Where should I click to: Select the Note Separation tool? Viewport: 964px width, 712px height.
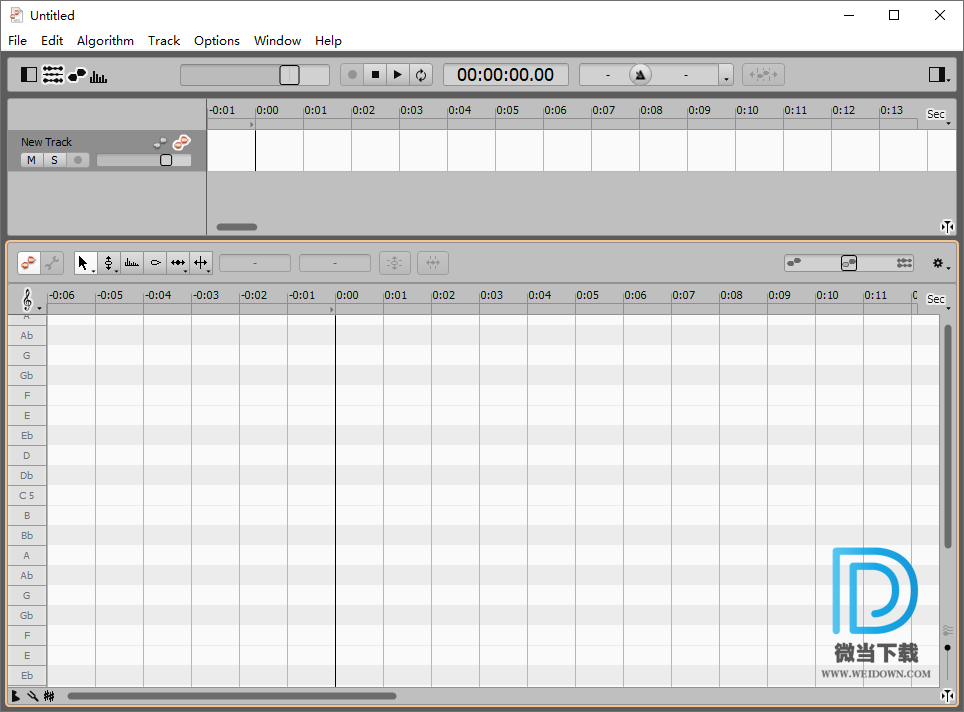coord(202,263)
